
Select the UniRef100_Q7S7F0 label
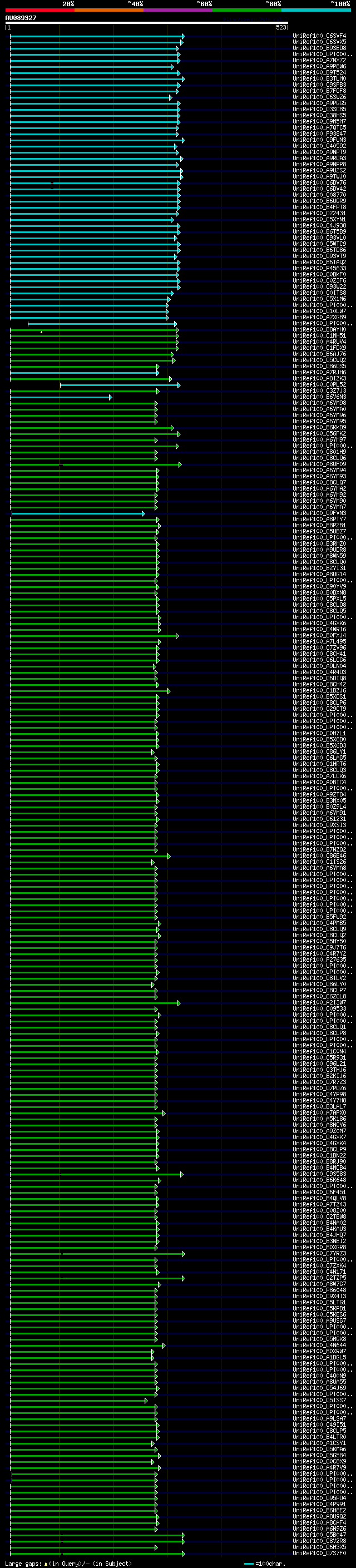click(x=319, y=1554)
